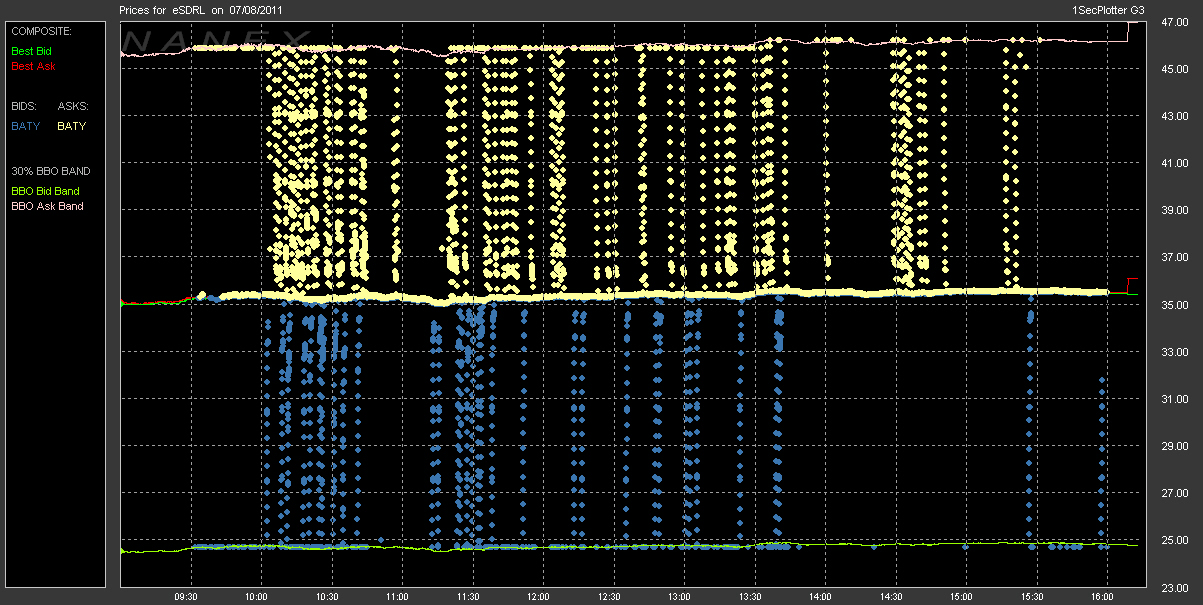Select the 10:30 time axis label
This screenshot has width=1203, height=605.
[327, 597]
